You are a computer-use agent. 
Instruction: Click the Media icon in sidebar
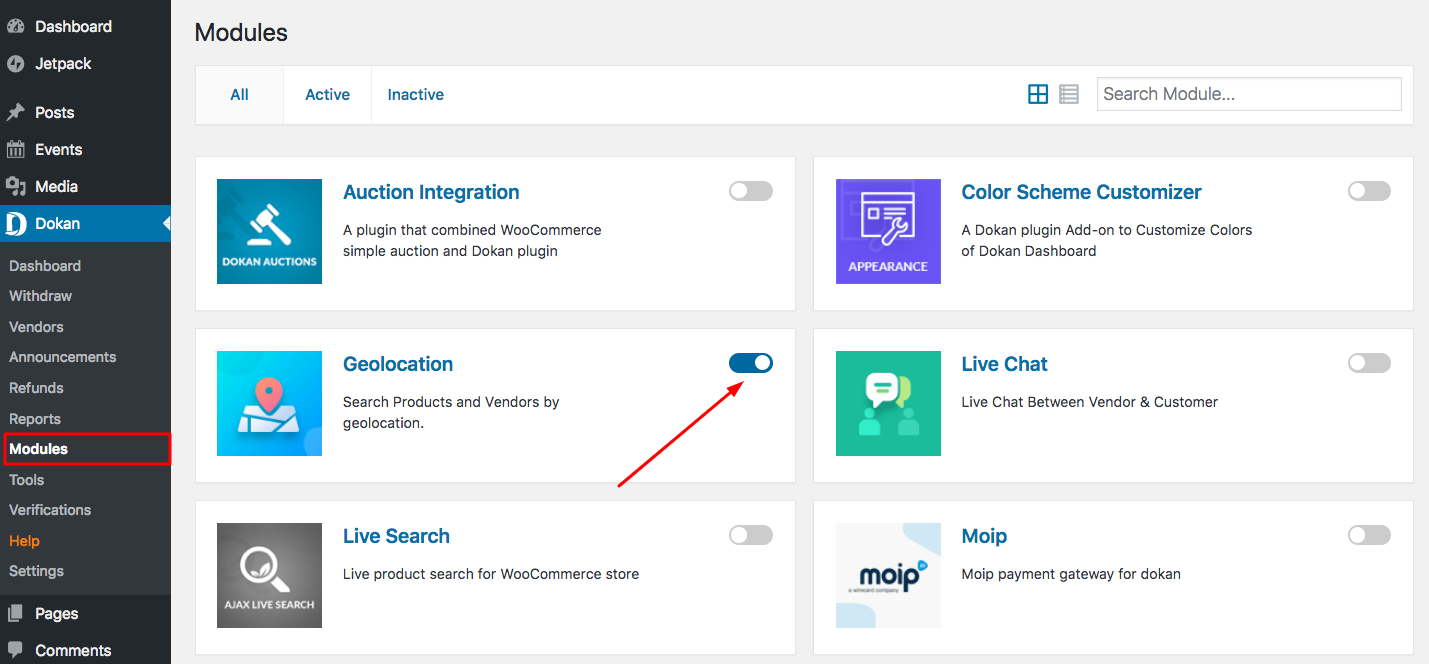point(15,187)
